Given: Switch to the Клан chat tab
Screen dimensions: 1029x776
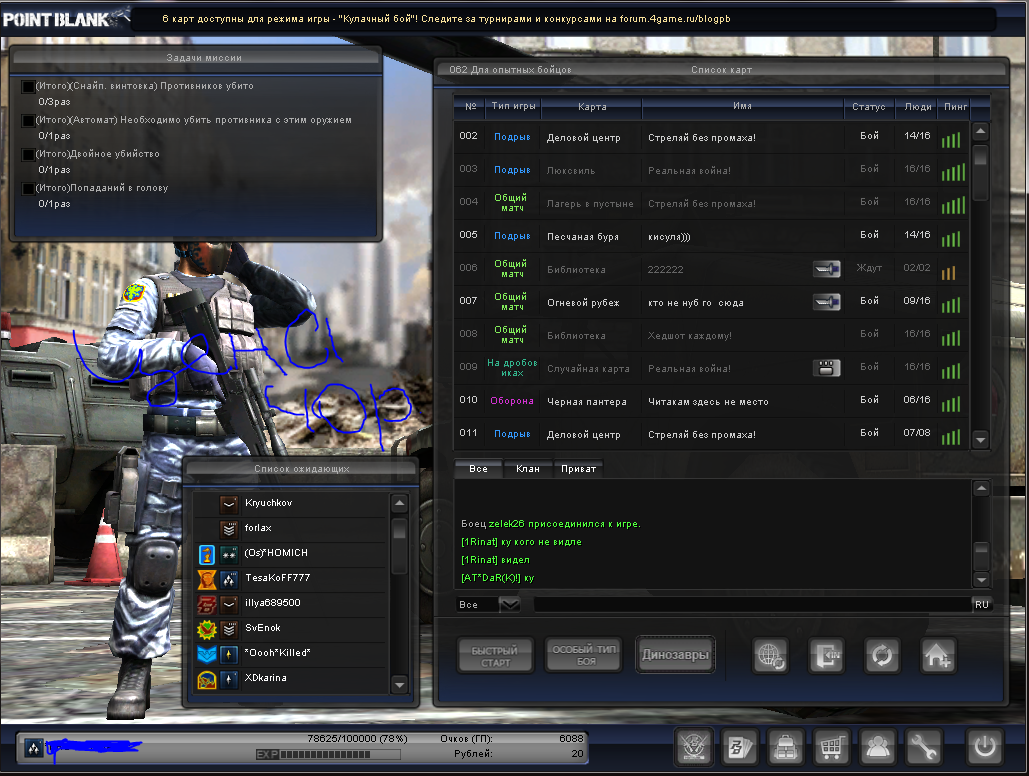Looking at the screenshot, I should point(528,469).
